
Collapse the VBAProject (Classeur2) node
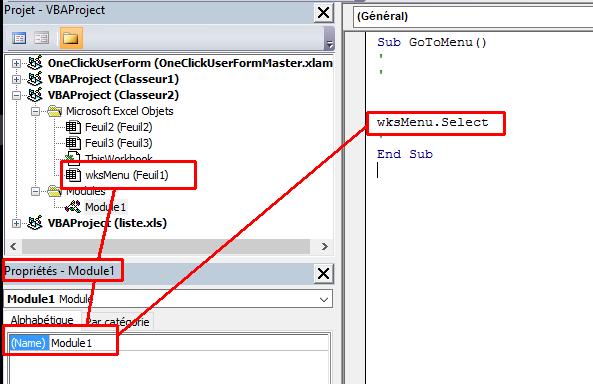(x=16, y=95)
